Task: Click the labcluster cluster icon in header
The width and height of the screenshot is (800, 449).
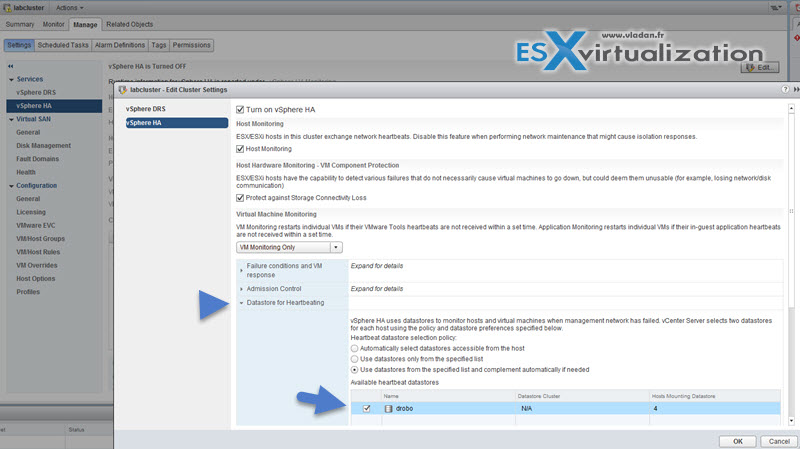Action: [7, 8]
